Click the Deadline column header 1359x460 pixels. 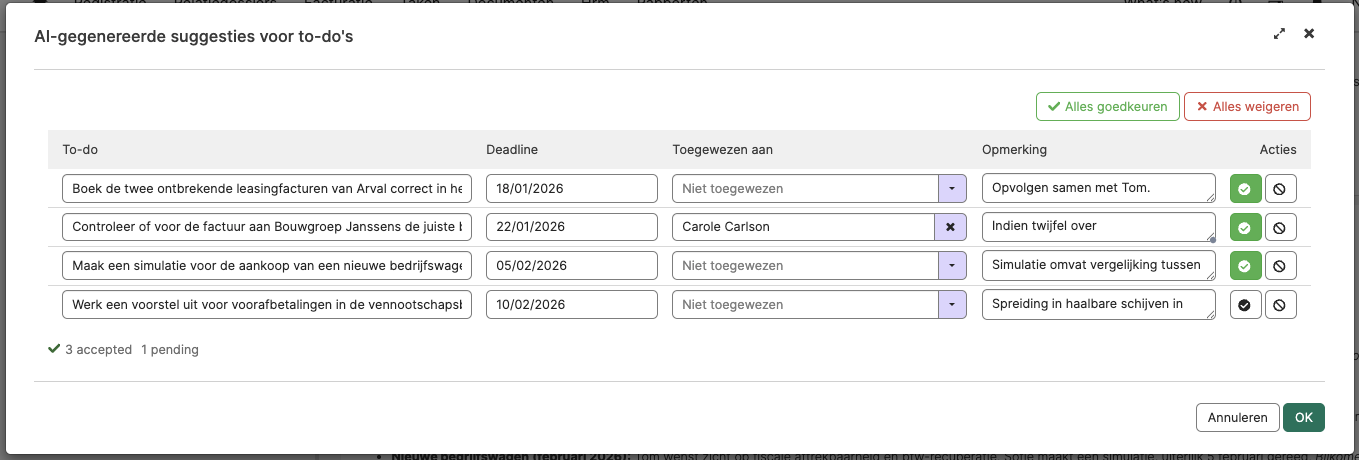512,150
